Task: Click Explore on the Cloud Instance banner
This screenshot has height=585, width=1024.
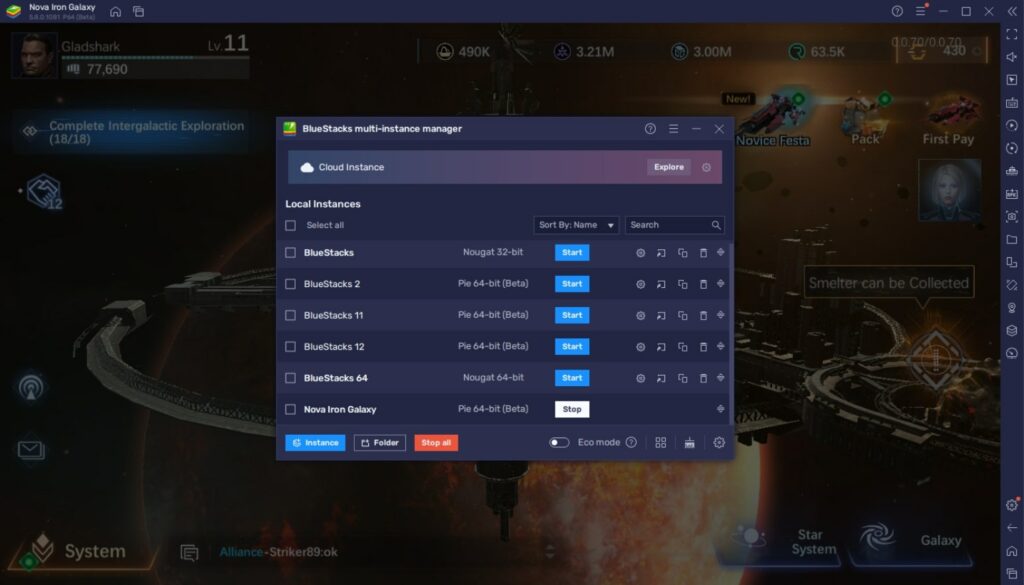Action: pos(668,167)
